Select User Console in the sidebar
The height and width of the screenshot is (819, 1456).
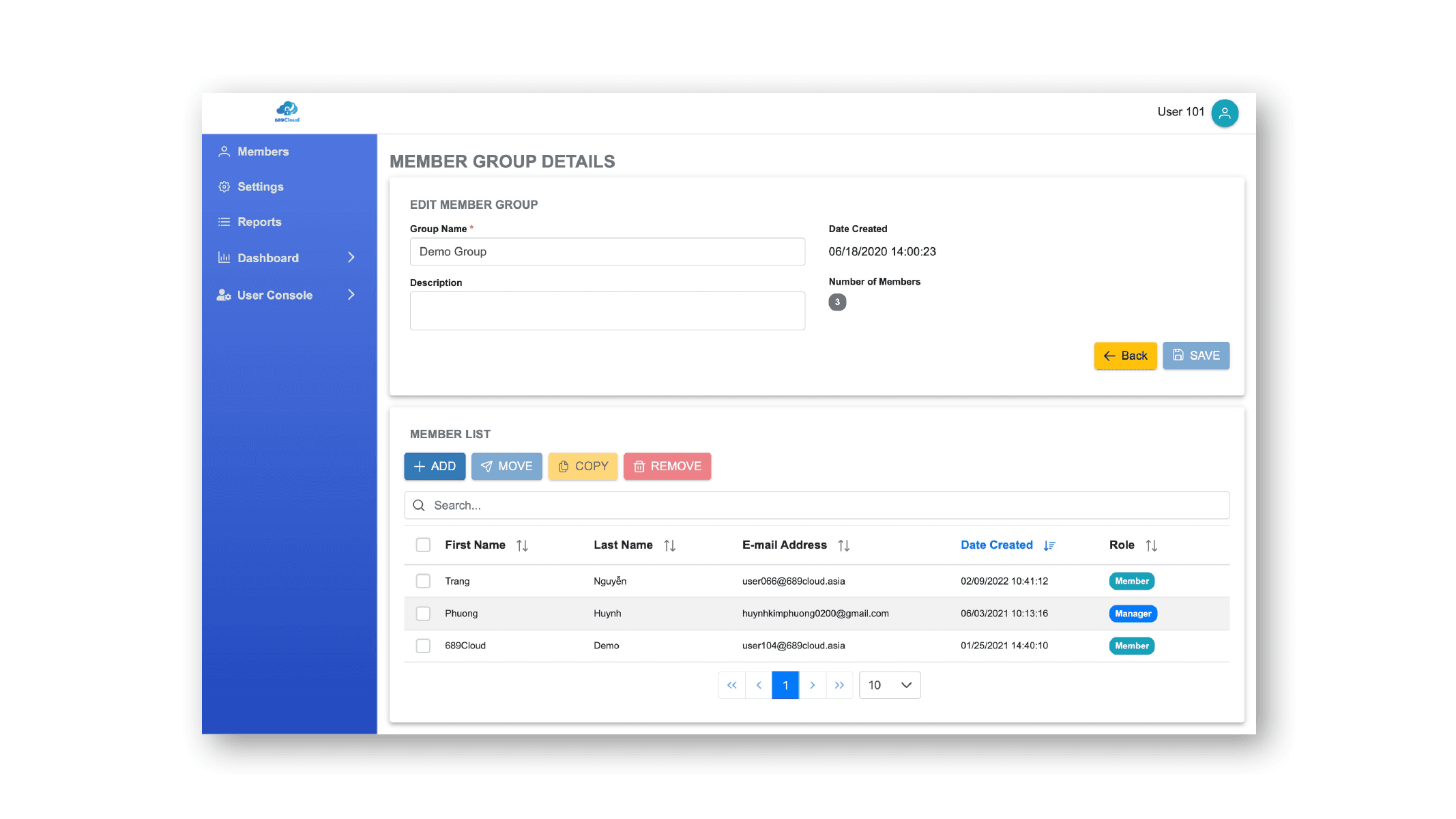click(x=275, y=295)
